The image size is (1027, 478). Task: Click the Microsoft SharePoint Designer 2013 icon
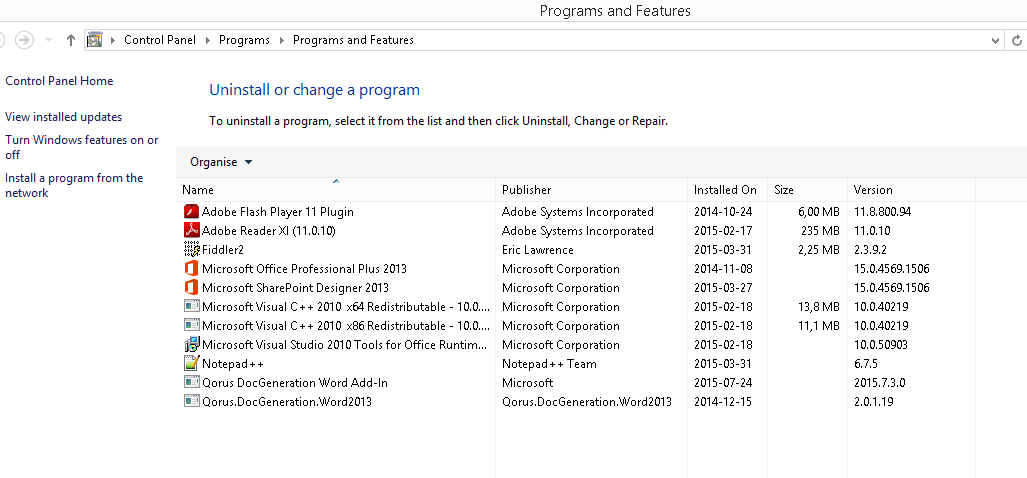pos(191,287)
